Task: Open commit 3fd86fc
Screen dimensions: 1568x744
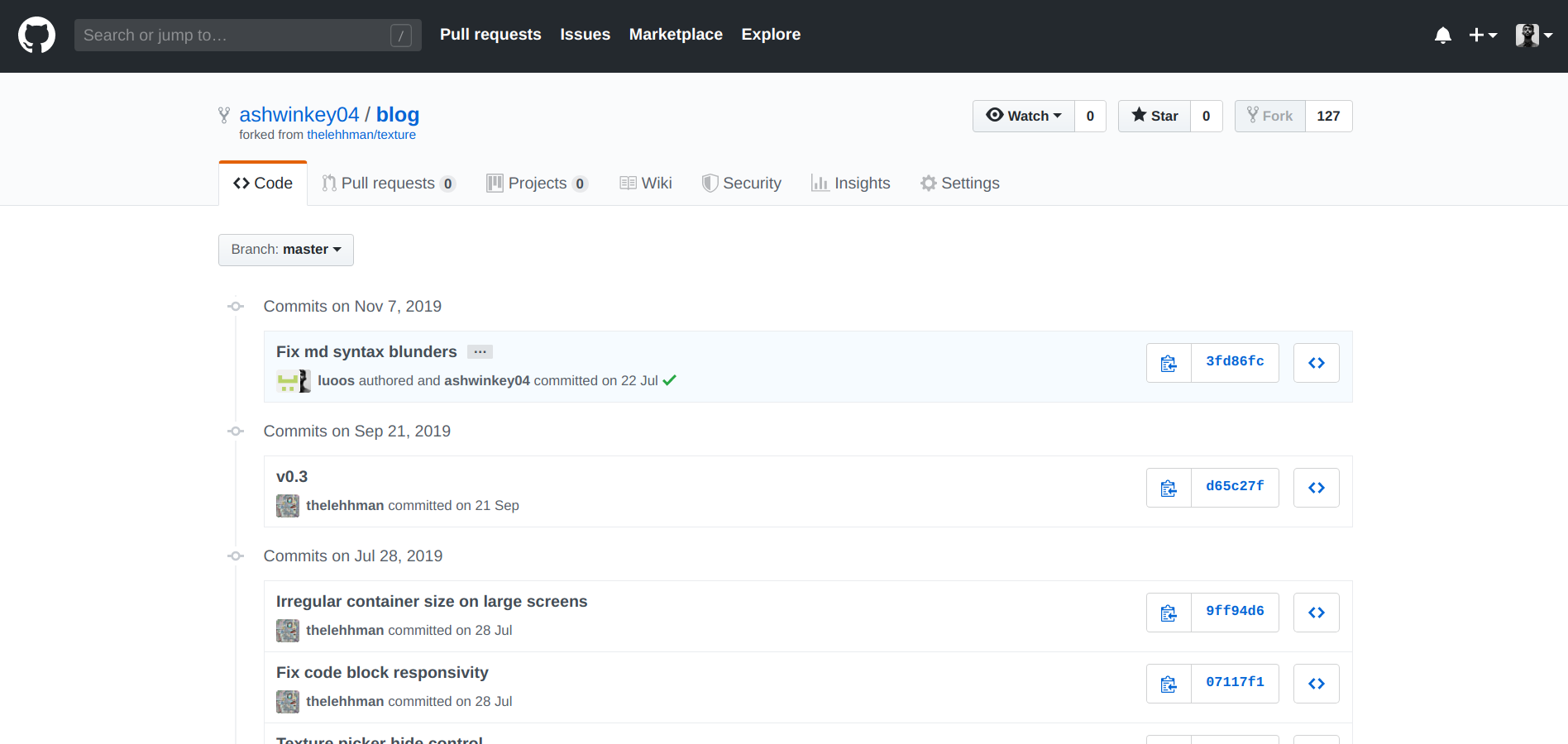Action: (x=1235, y=361)
